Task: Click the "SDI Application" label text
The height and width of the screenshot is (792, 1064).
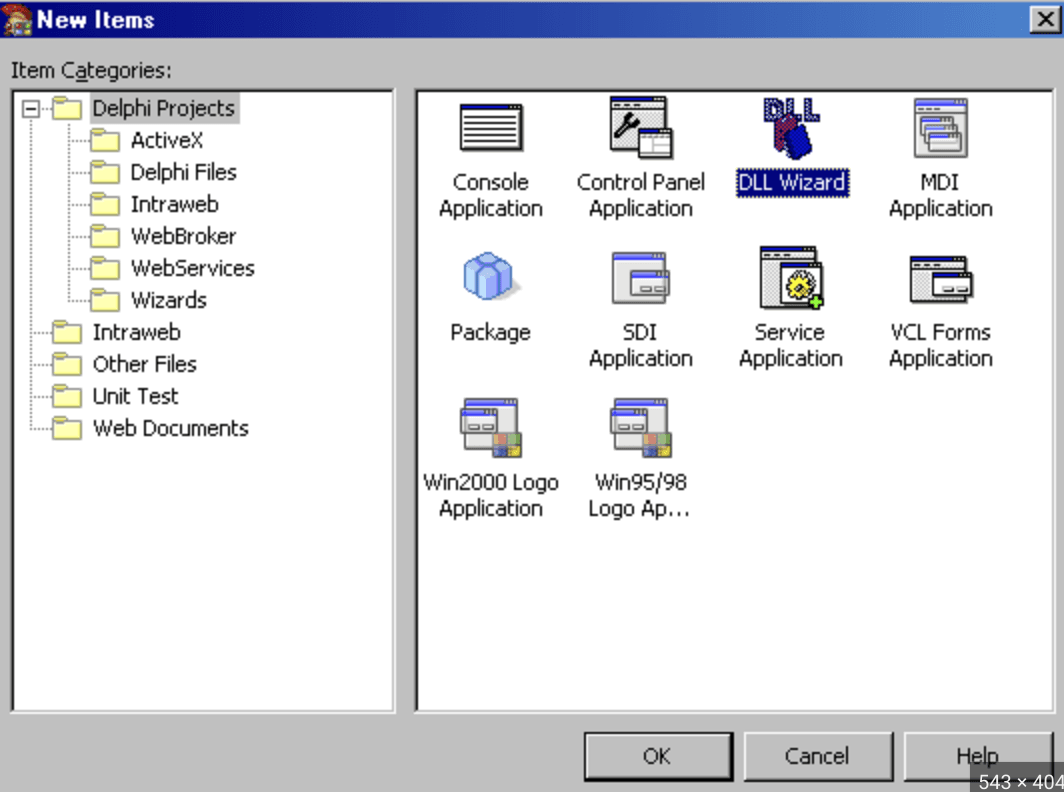Action: 641,345
